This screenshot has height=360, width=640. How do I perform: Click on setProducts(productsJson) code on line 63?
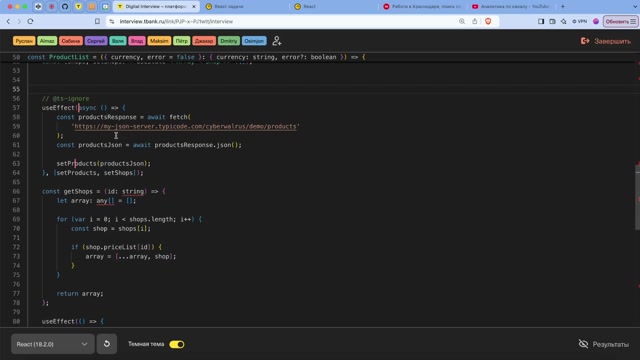click(103, 163)
